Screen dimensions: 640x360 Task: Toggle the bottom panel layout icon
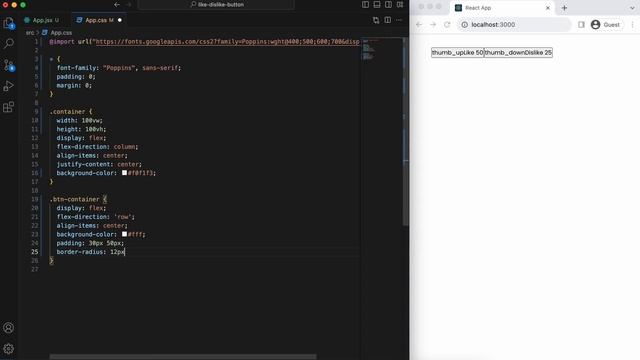pos(377,4)
